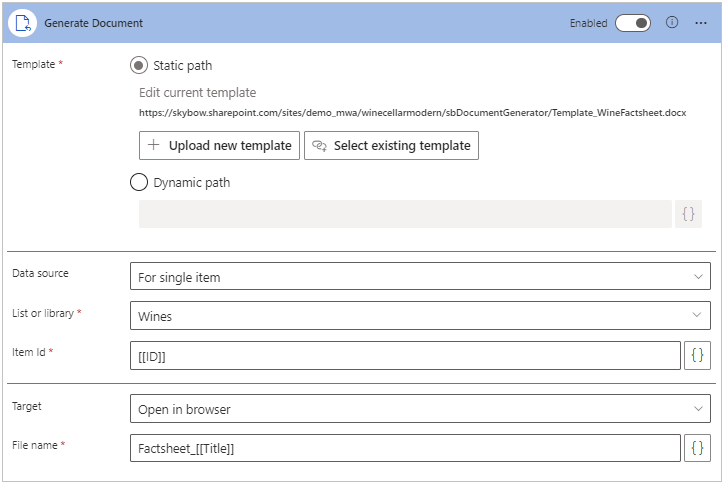Open the Template_WineFactsheet.docx URL link

(412, 113)
